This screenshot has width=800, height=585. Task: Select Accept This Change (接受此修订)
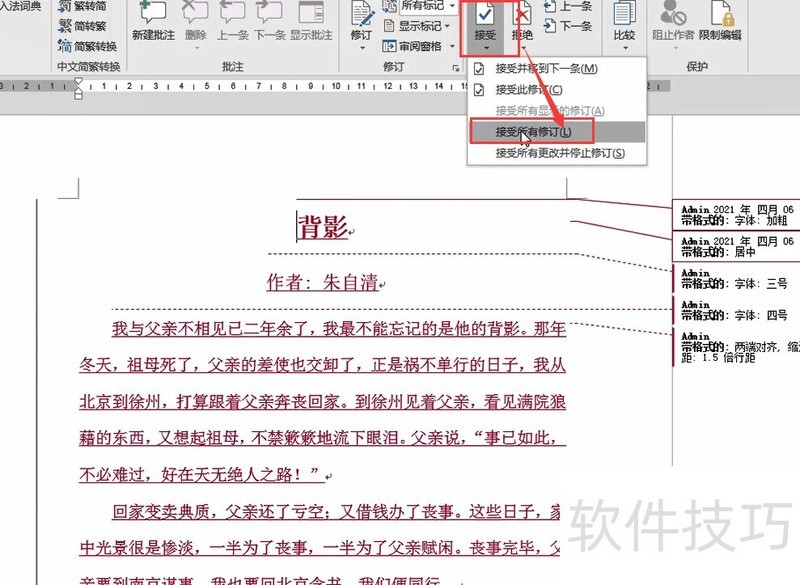[x=528, y=90]
